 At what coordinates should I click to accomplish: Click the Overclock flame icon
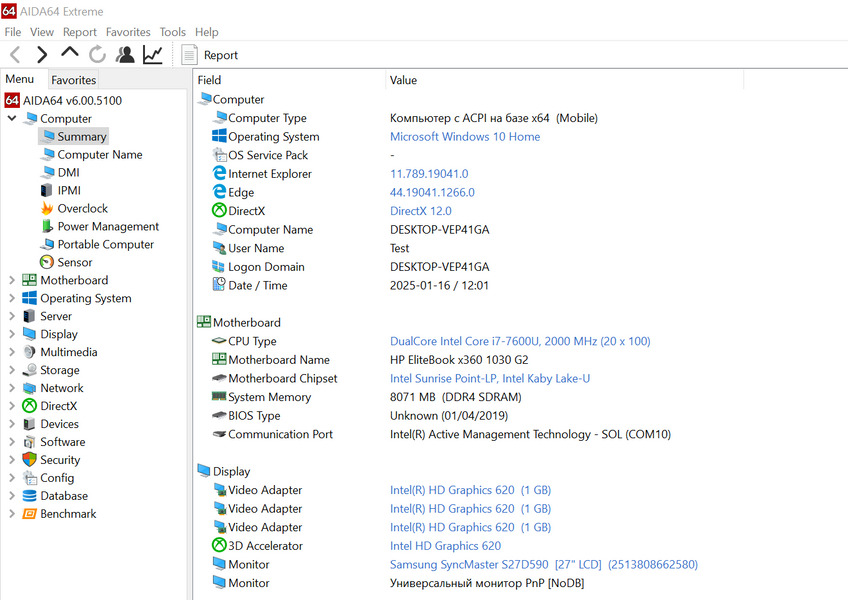click(x=48, y=208)
